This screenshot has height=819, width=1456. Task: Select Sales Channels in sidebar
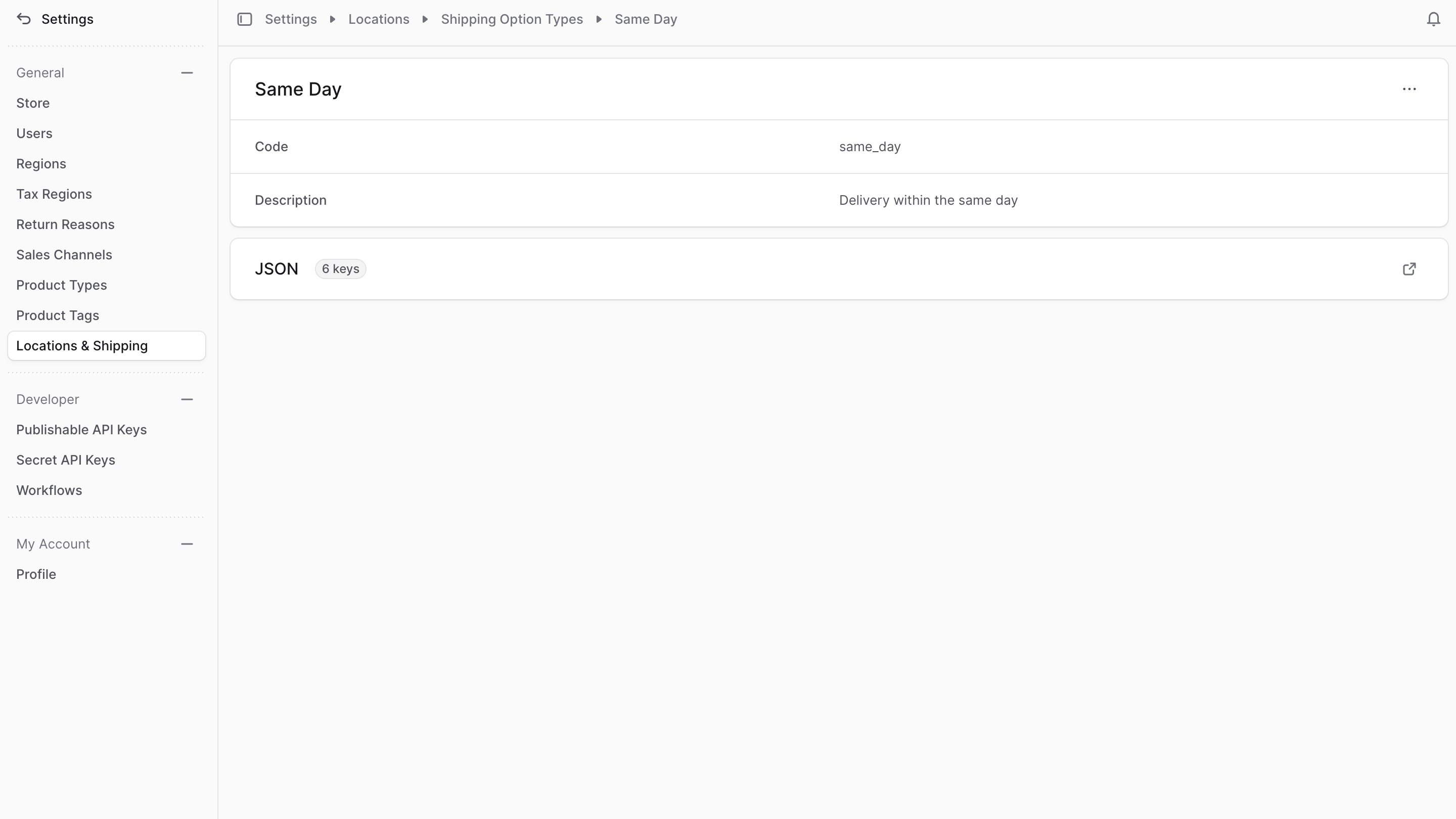(64, 254)
